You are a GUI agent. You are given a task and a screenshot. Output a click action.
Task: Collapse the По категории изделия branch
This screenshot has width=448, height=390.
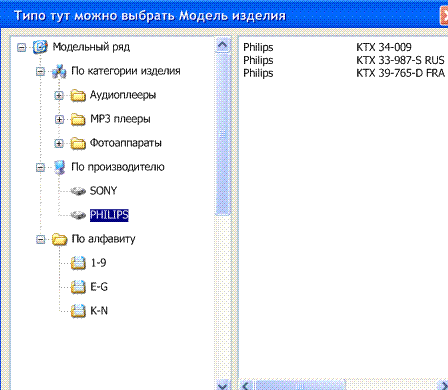point(40,71)
